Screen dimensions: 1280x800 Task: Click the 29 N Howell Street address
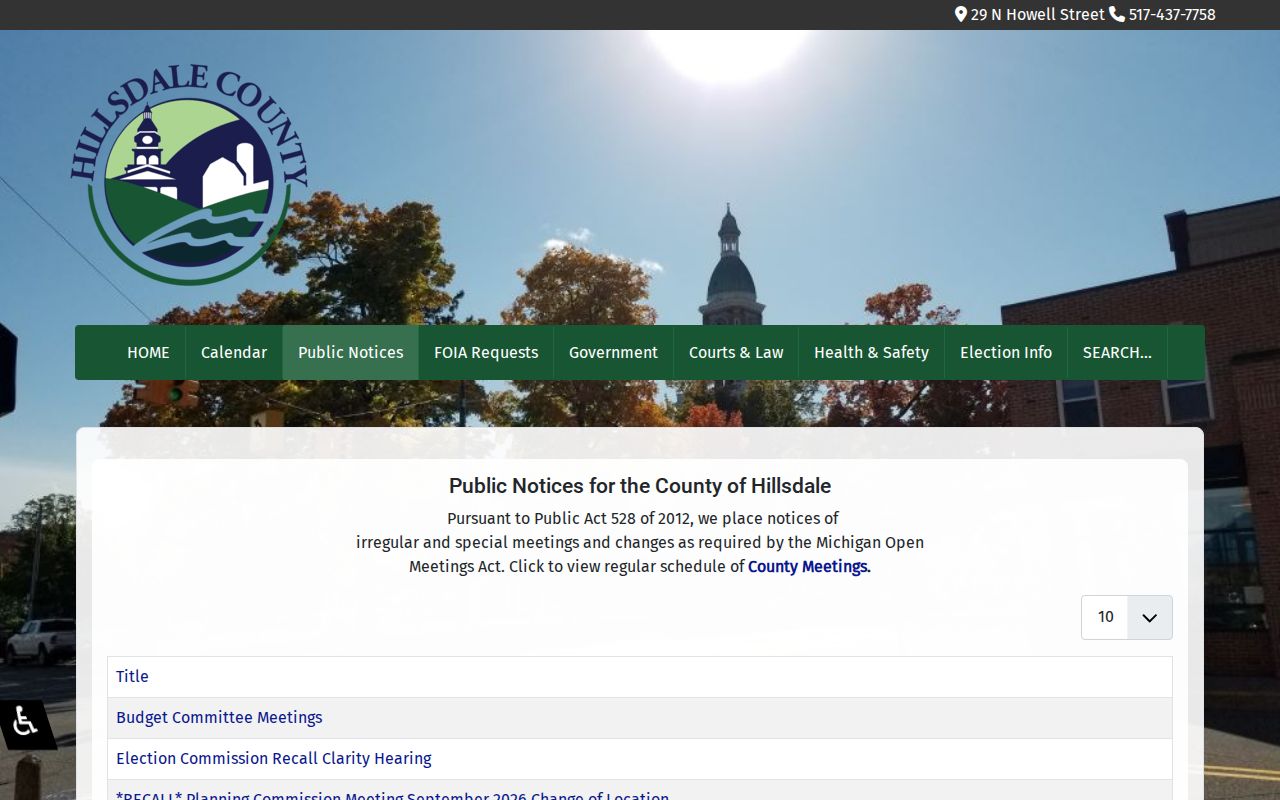(1037, 14)
